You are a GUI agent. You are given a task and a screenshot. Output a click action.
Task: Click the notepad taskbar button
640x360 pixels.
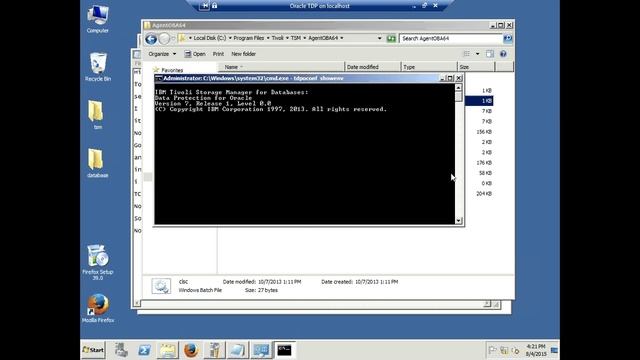pos(238,350)
